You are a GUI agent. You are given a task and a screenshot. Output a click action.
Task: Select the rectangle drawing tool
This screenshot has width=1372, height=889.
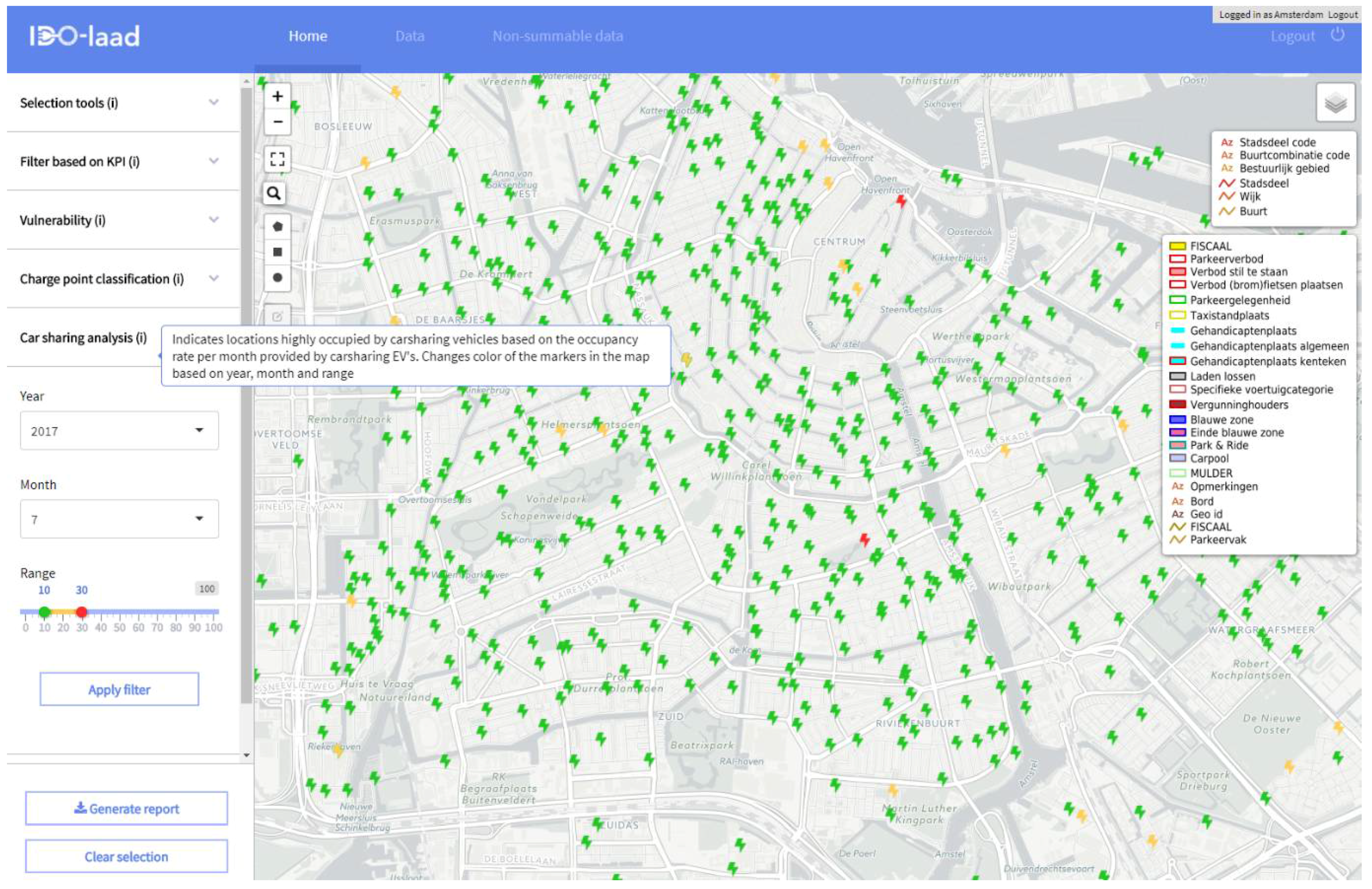277,252
